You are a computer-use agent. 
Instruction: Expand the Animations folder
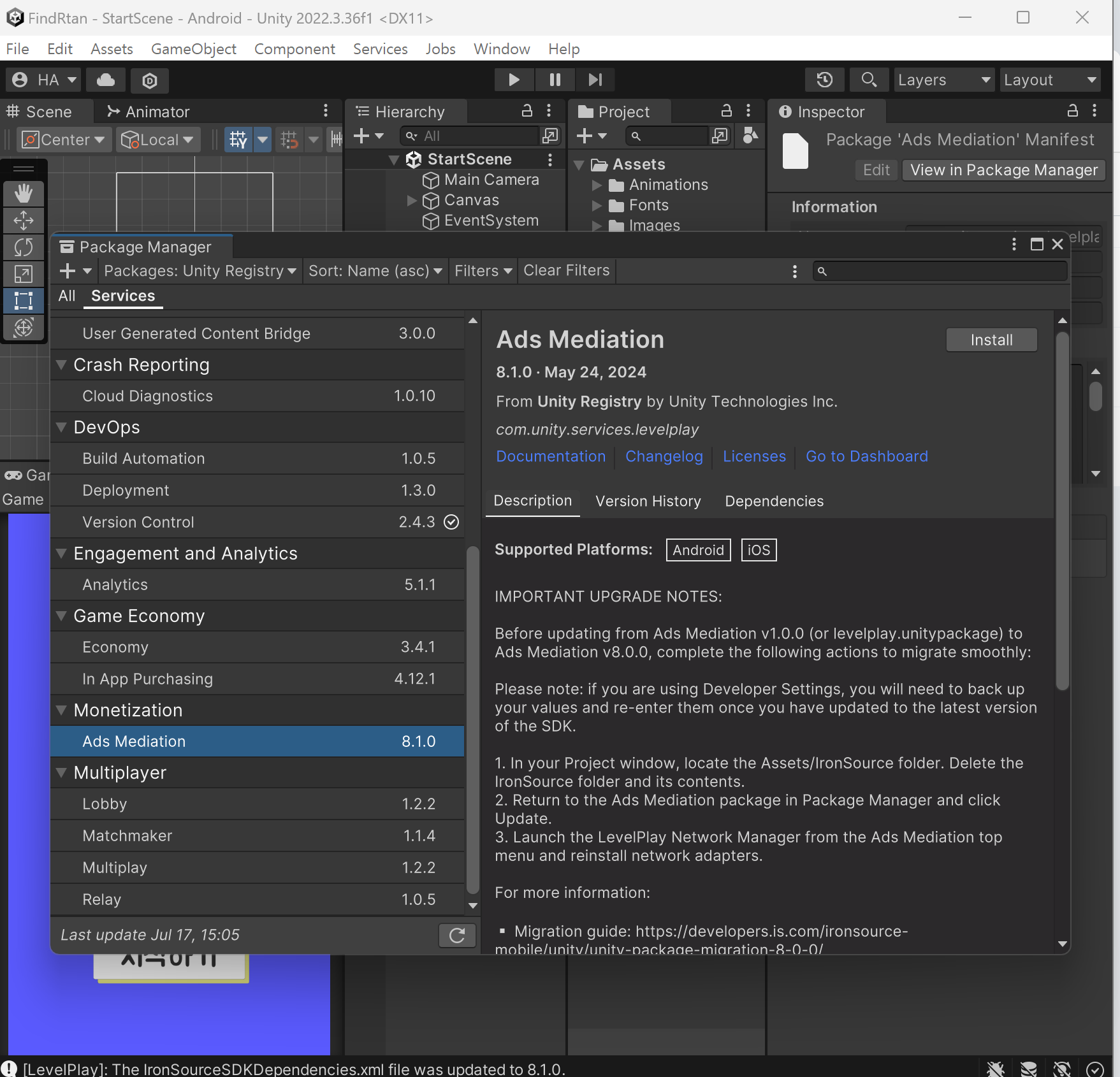597,185
